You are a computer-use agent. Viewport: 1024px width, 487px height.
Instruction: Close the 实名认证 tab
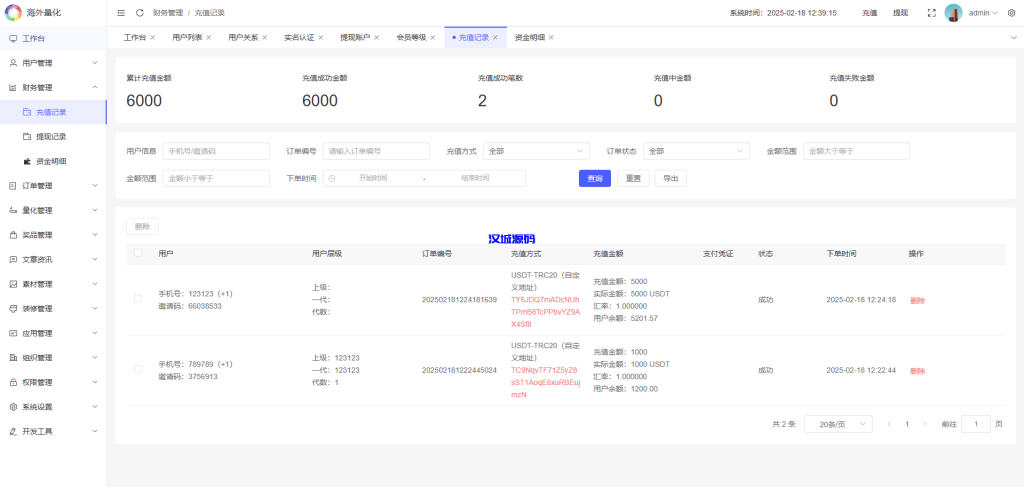(x=321, y=38)
